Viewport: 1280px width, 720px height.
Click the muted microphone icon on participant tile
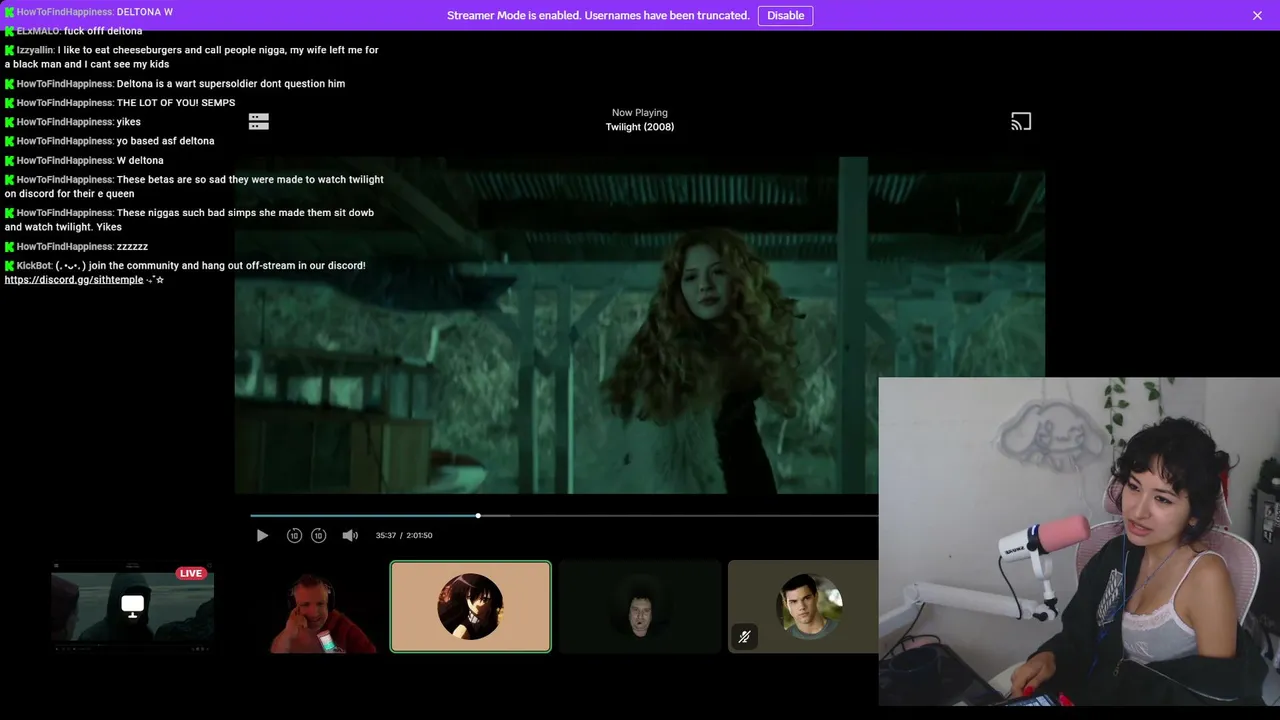pos(744,637)
